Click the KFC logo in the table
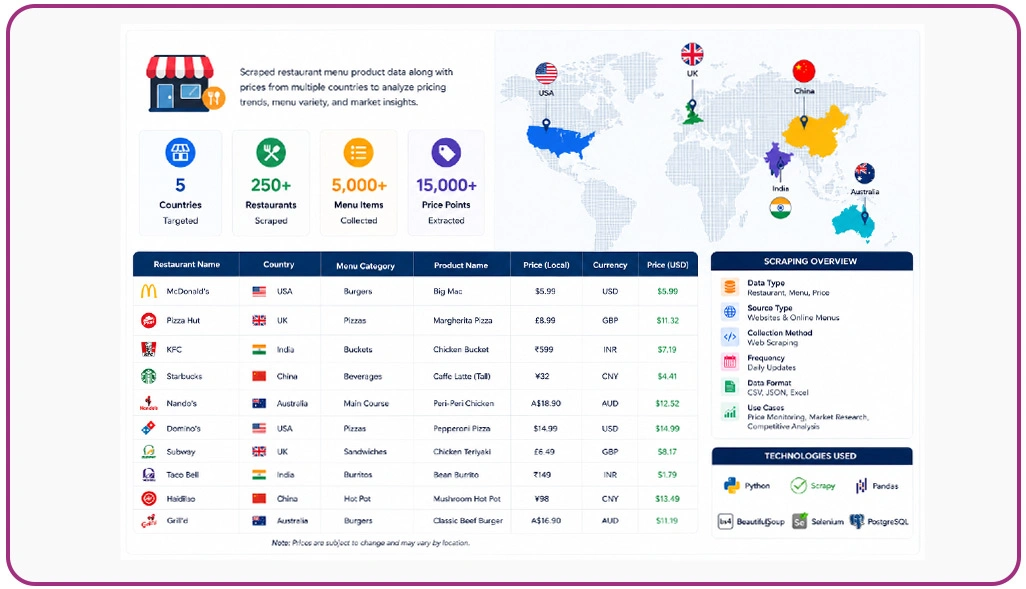The height and width of the screenshot is (589, 1026). tap(149, 349)
